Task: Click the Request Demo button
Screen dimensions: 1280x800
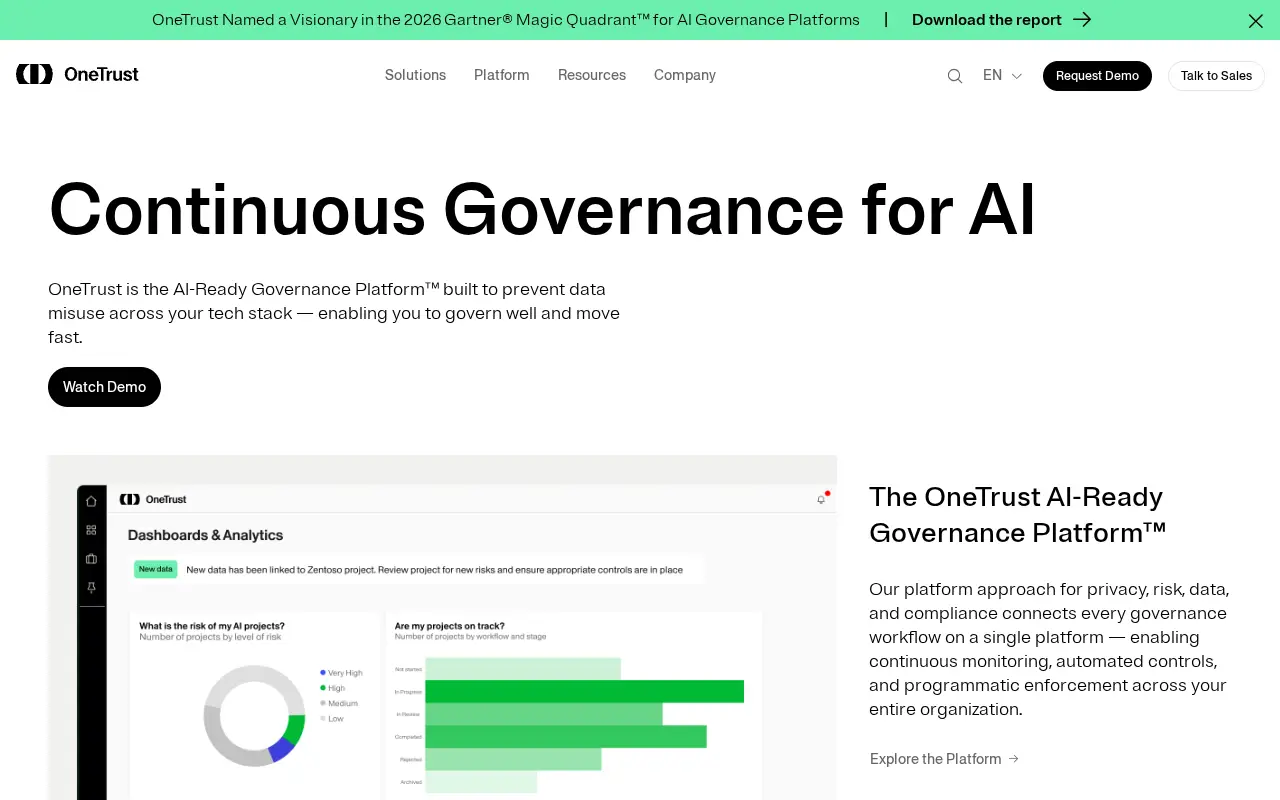Action: 1097,76
